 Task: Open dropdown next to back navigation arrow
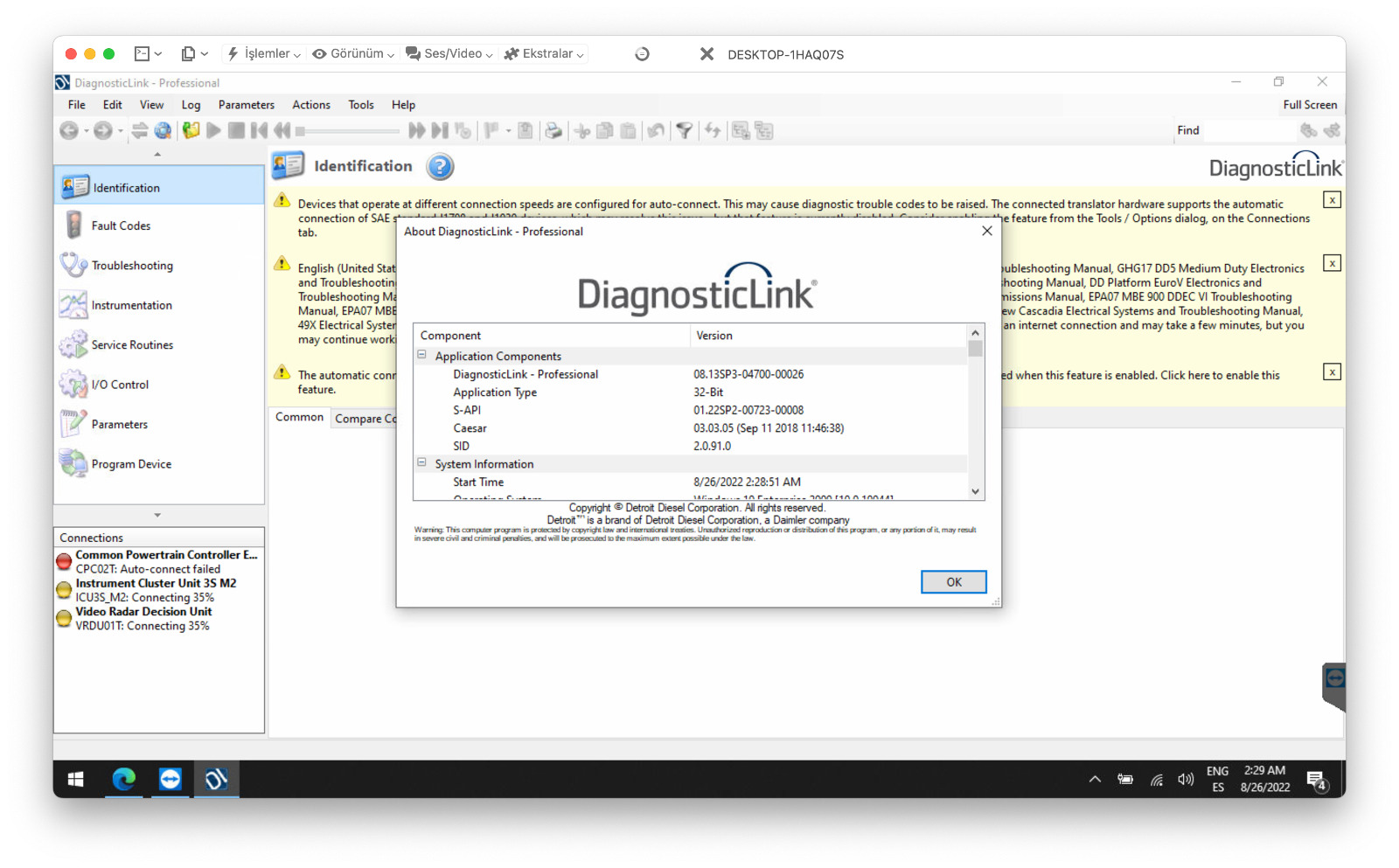[x=86, y=131]
